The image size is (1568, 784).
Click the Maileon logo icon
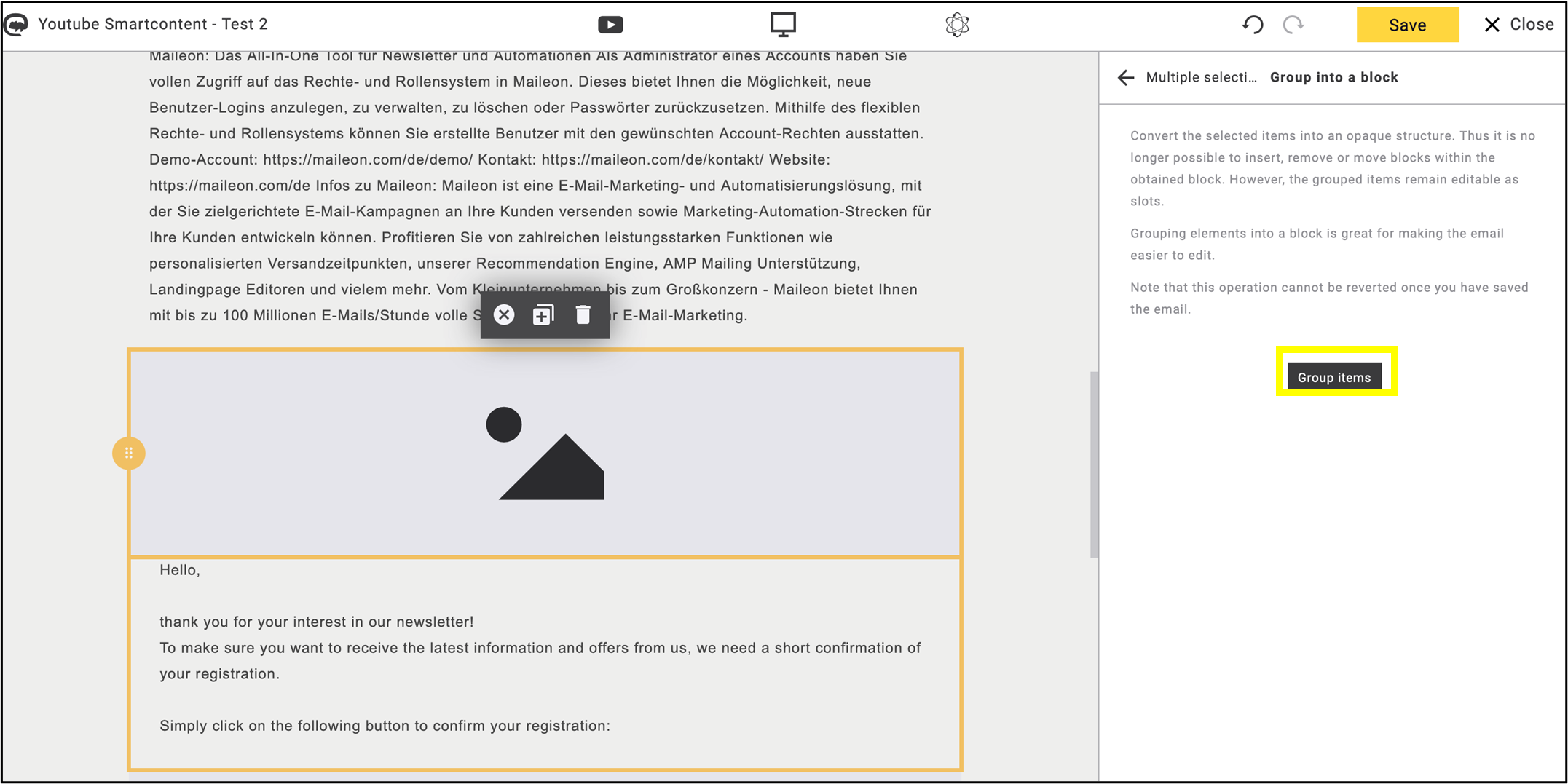pyautogui.click(x=16, y=25)
